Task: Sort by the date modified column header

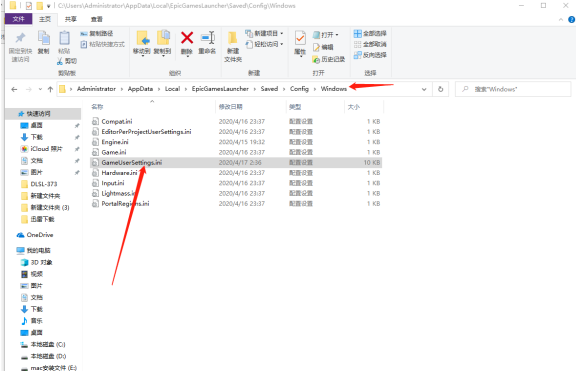Action: coord(230,107)
